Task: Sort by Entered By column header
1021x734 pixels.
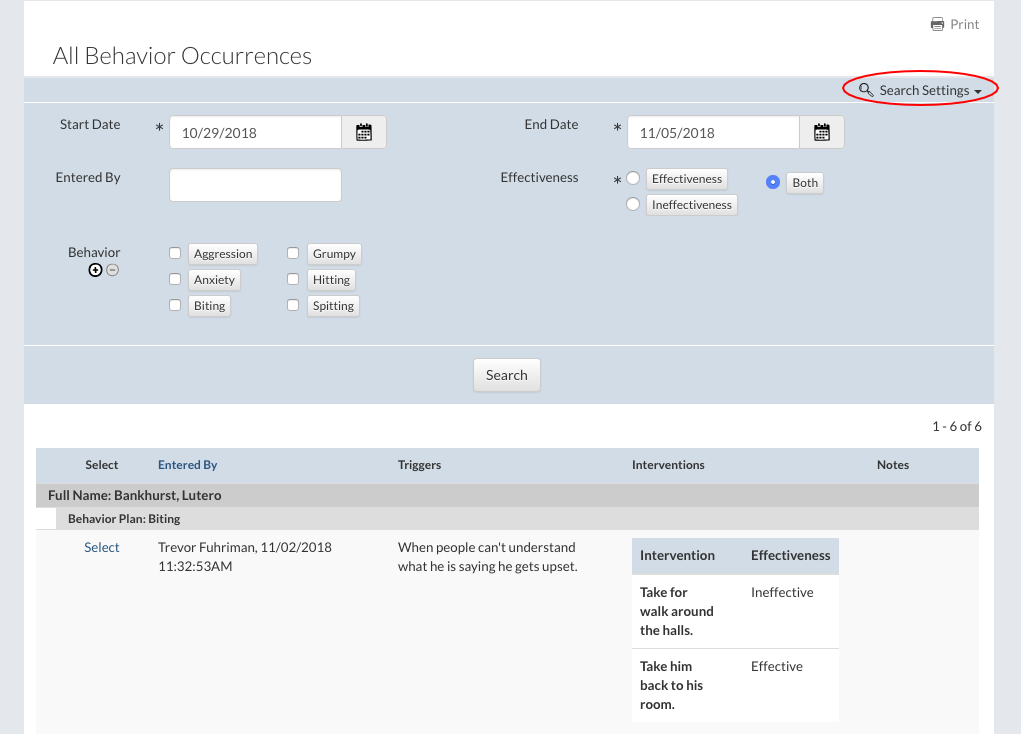Action: click(187, 465)
